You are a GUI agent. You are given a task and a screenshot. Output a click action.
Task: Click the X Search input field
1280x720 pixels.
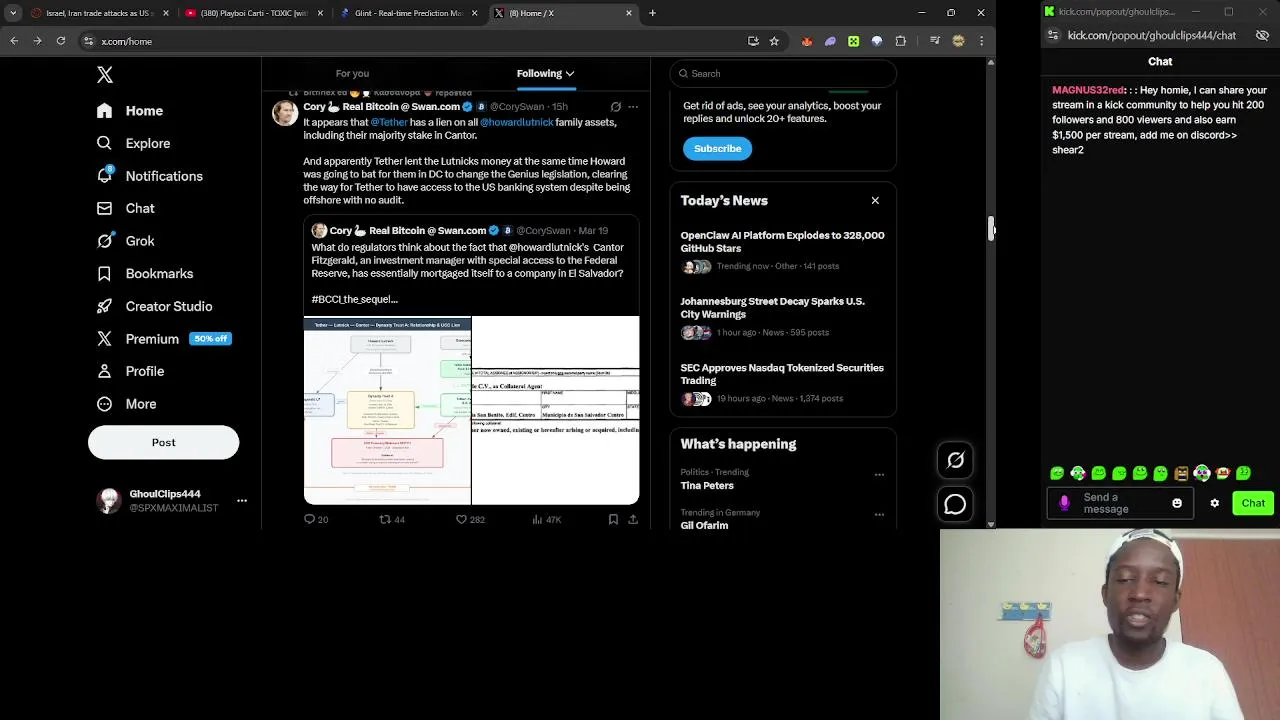click(x=783, y=73)
